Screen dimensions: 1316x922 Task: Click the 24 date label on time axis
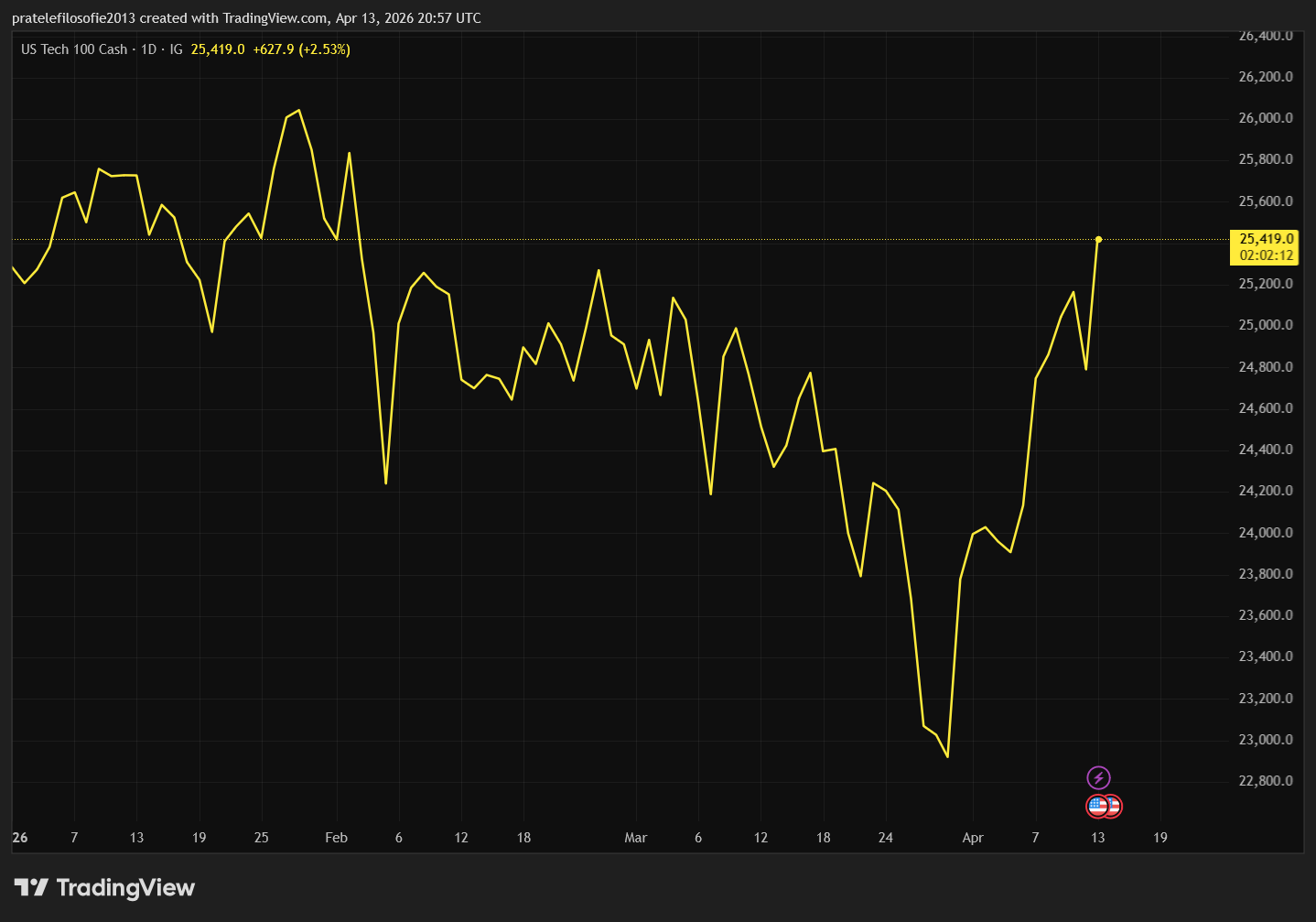[886, 838]
